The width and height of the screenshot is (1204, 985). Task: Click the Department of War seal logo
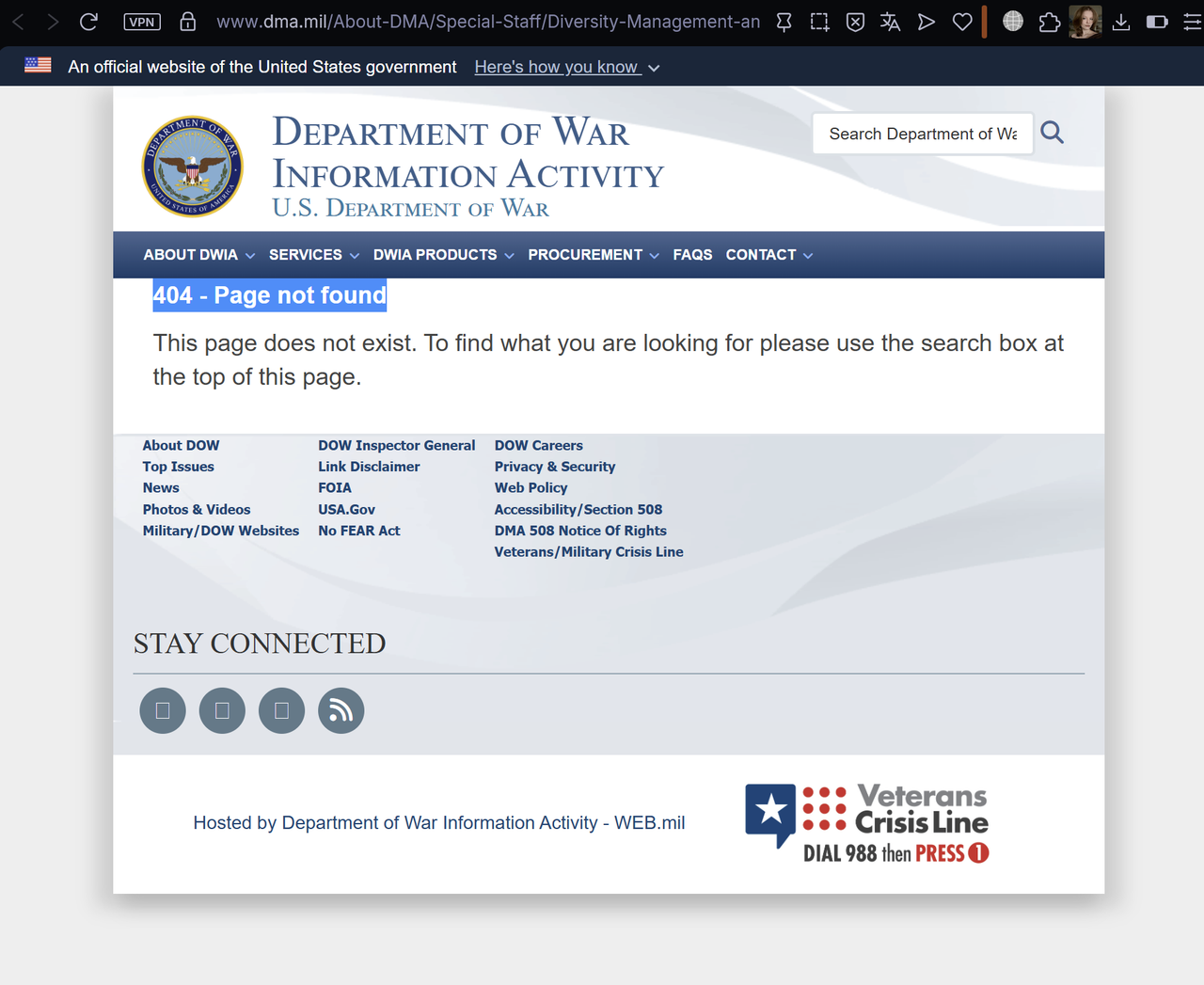[x=193, y=167]
